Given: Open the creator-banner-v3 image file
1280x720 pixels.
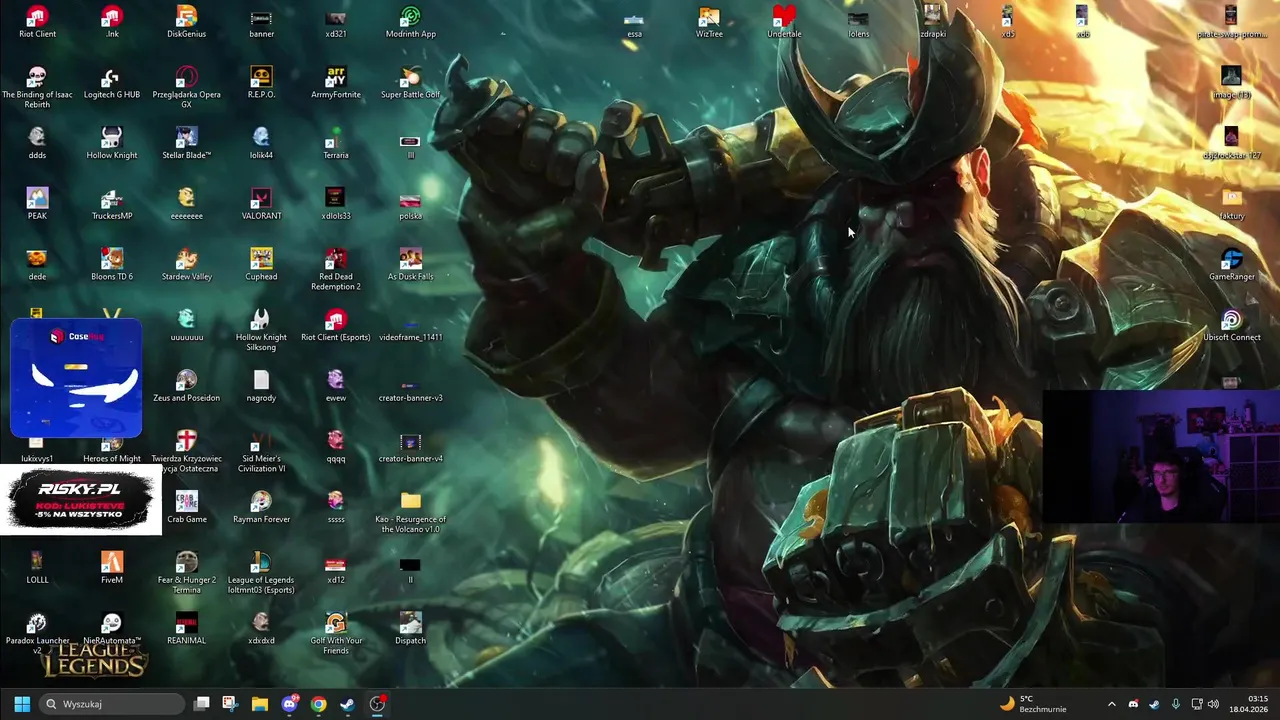Looking at the screenshot, I should pos(410,391).
